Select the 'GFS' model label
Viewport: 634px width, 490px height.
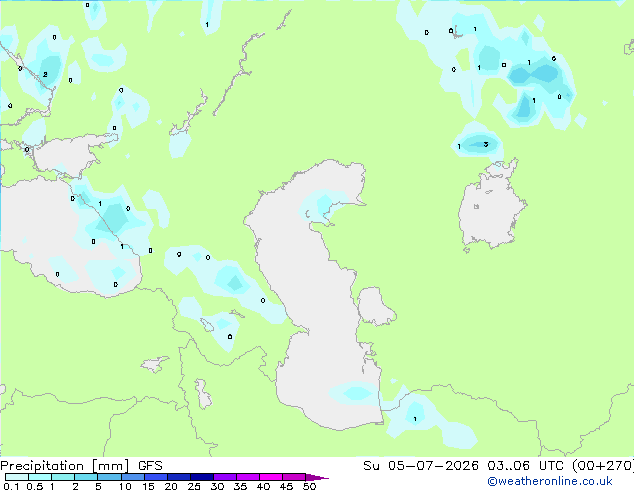pos(150,466)
